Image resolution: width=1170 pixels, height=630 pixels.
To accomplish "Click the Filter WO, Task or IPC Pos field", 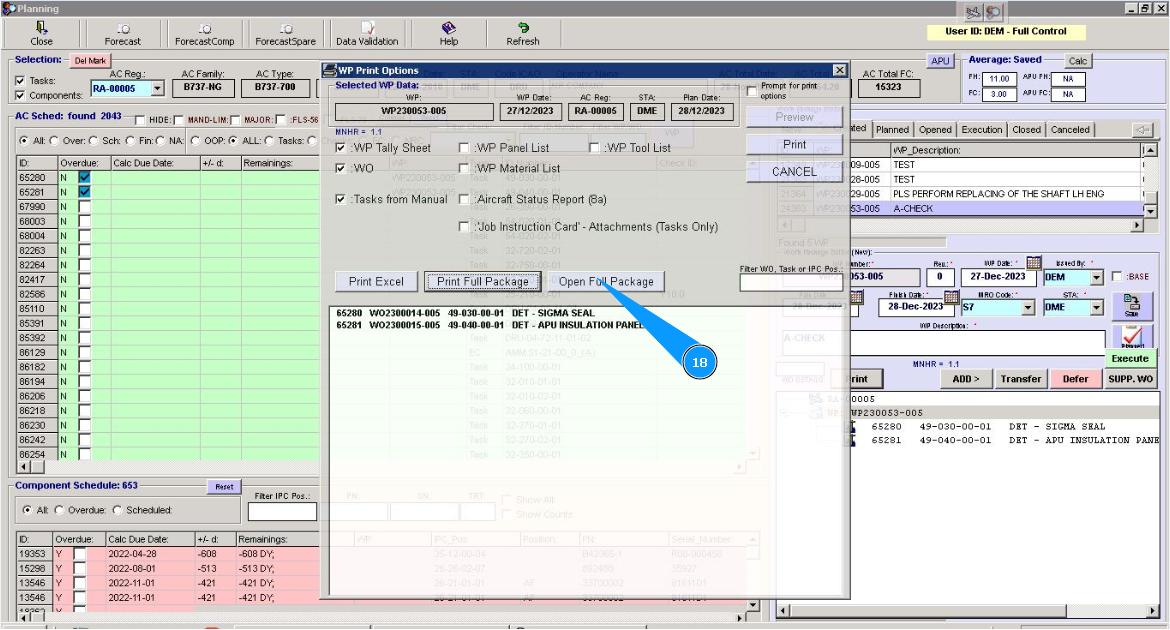I will 791,282.
